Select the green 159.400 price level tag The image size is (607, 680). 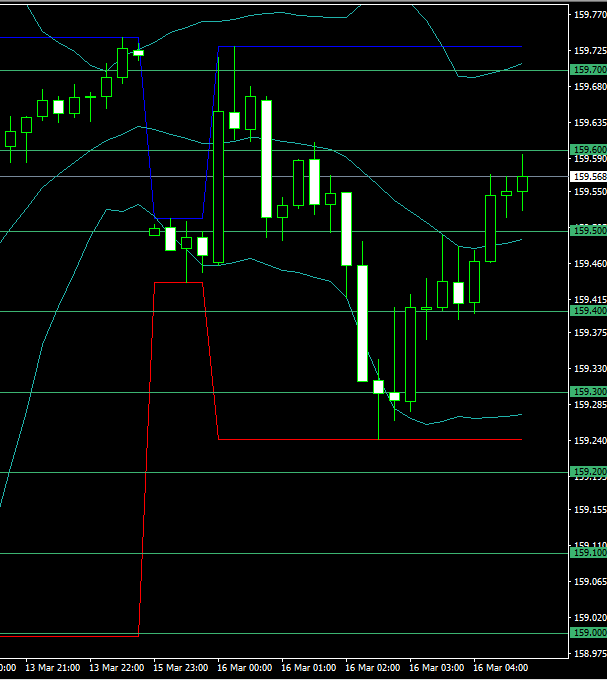[588, 311]
